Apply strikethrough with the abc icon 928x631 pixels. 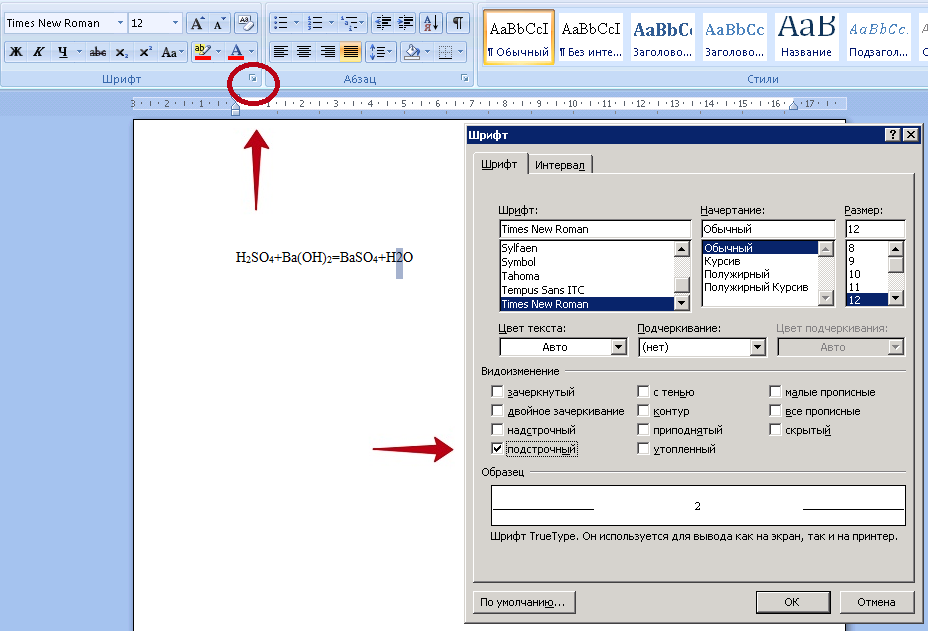(98, 52)
